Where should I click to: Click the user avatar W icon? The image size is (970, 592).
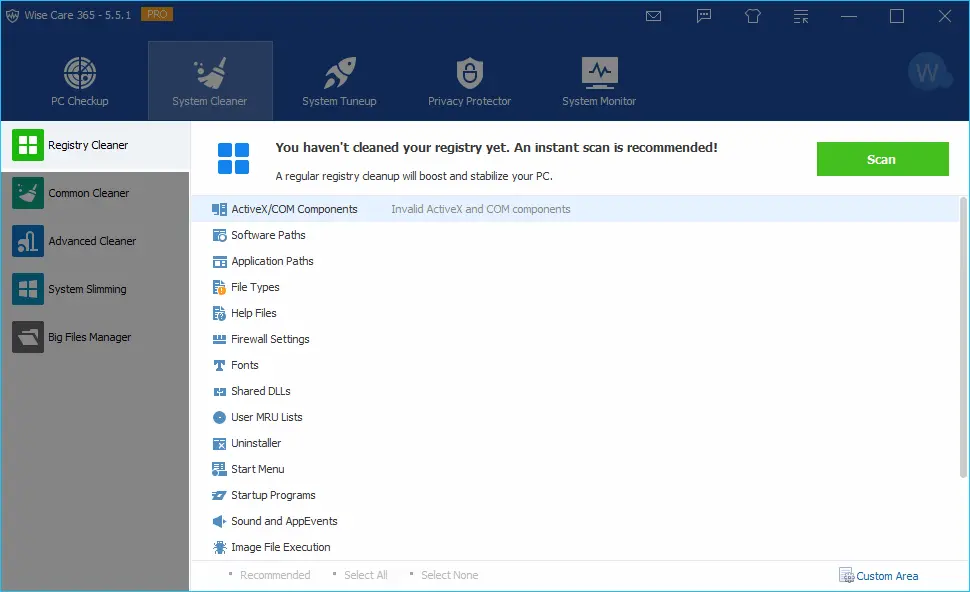pos(928,73)
